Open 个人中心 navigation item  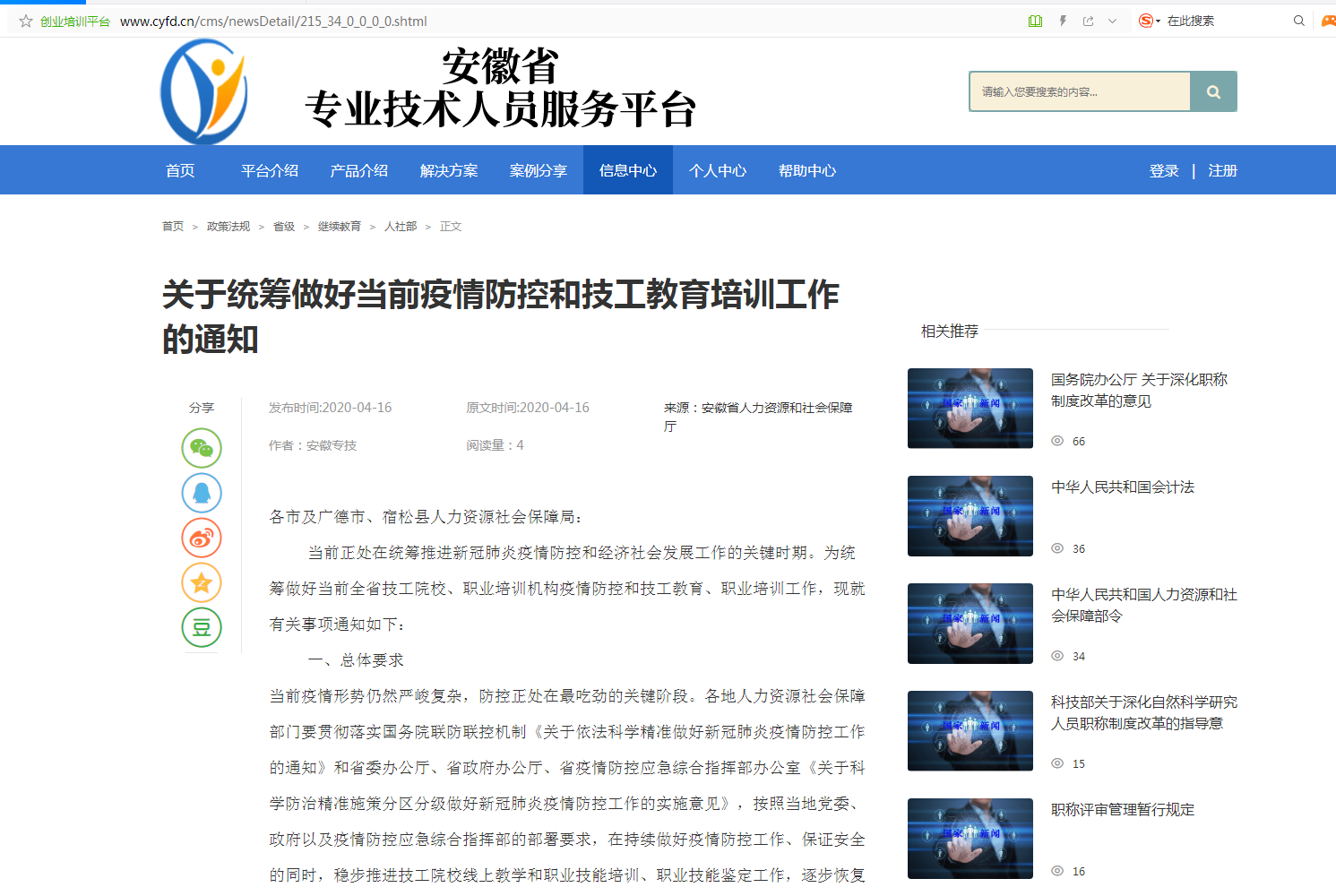point(718,170)
